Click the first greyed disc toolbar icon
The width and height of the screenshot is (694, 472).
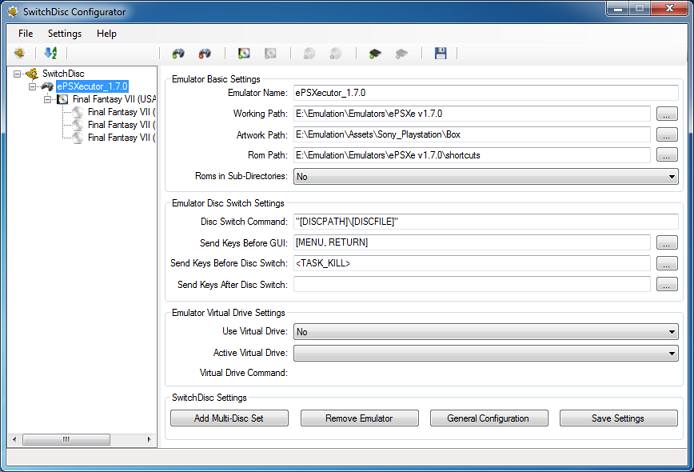click(309, 54)
